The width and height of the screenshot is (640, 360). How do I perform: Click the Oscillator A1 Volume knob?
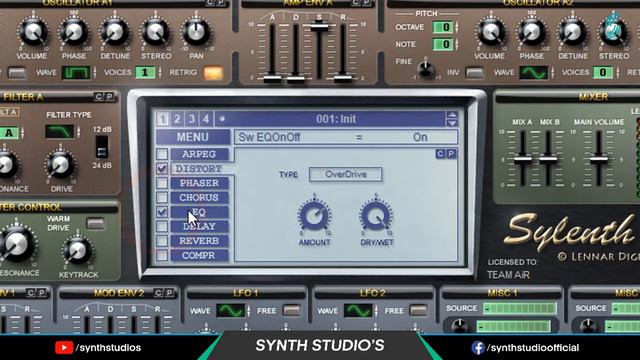pos(33,32)
